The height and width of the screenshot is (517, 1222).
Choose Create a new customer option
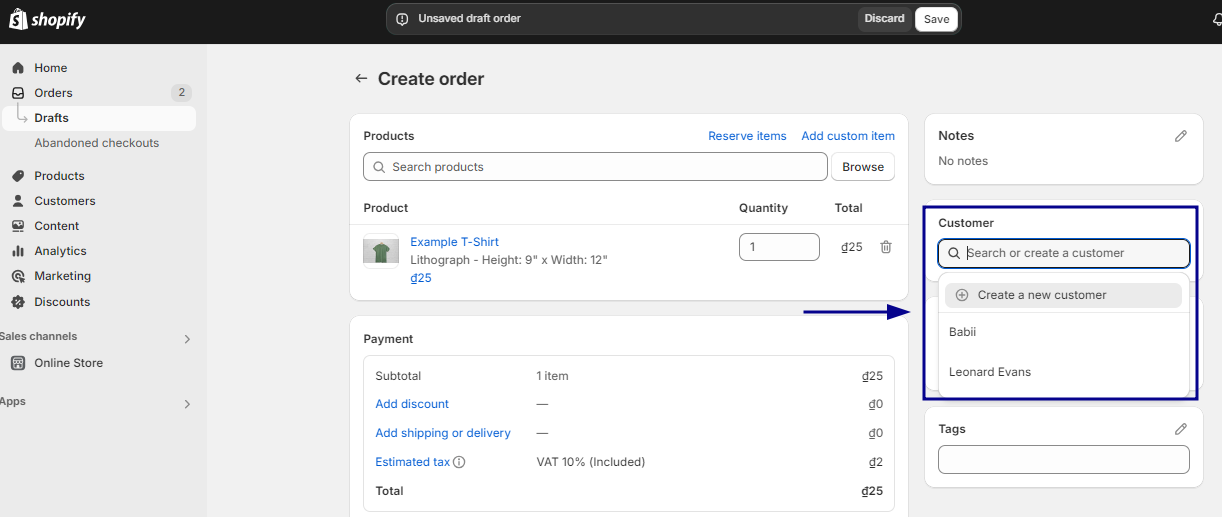pyautogui.click(x=1063, y=295)
